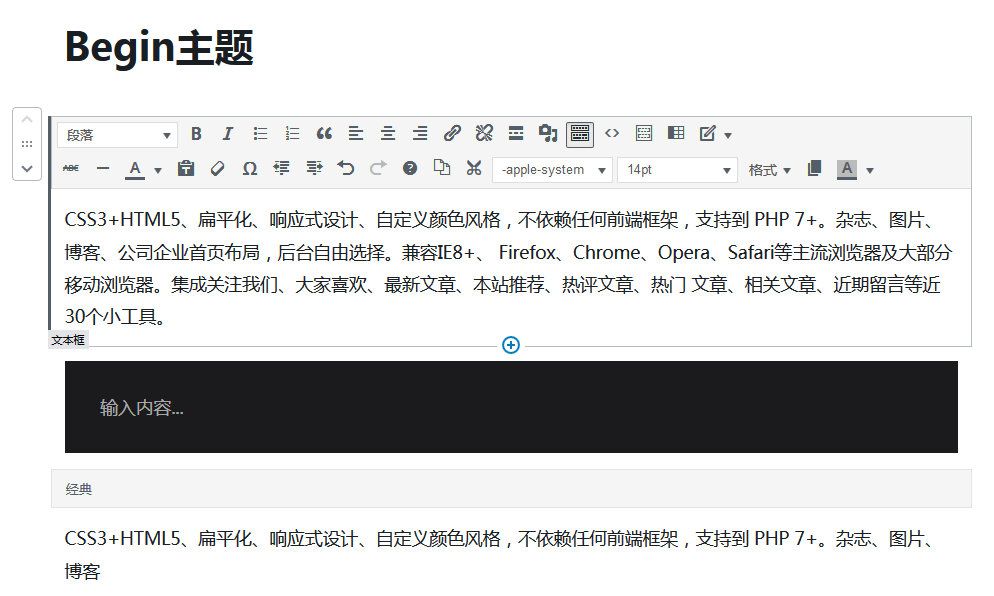This screenshot has width=994, height=596.
Task: Redo the last undone action
Action: 378,169
